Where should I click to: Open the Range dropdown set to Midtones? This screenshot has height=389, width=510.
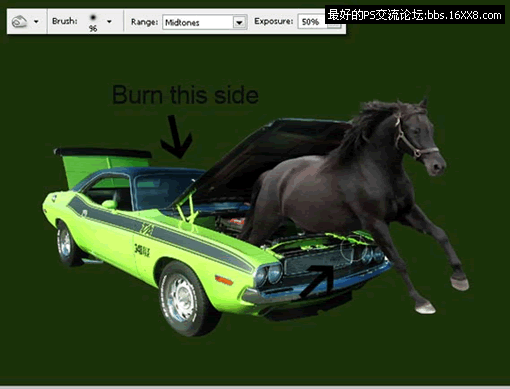tap(205, 22)
